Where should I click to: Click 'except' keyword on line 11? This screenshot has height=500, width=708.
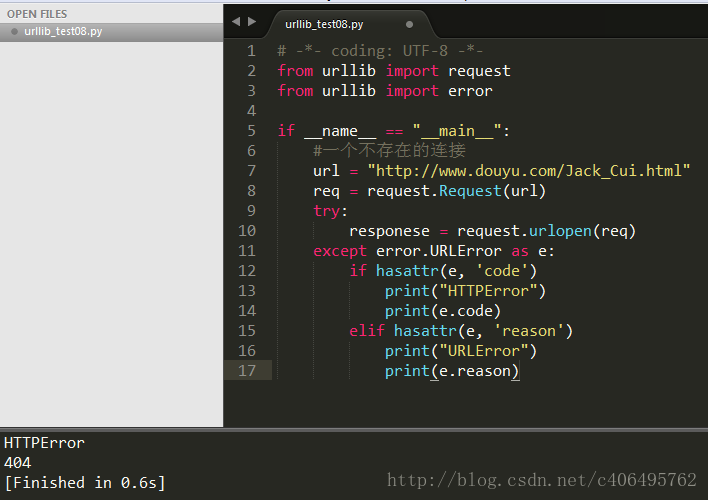pyautogui.click(x=340, y=251)
